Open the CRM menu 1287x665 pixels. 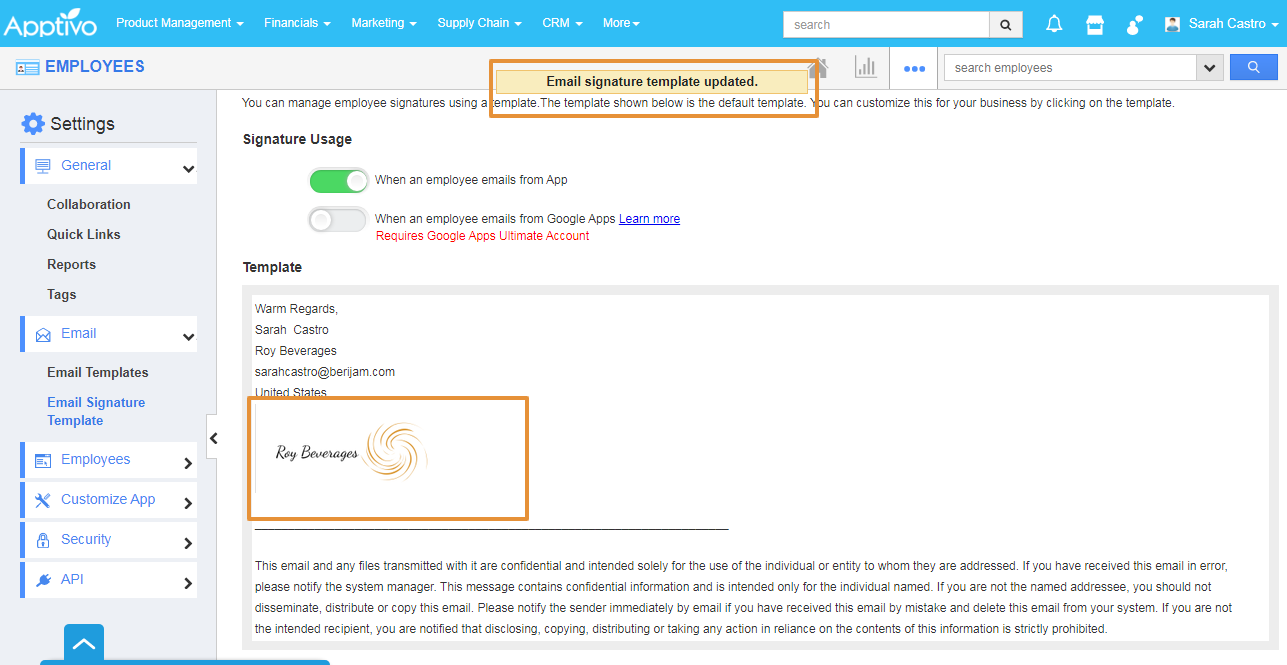pyautogui.click(x=562, y=23)
